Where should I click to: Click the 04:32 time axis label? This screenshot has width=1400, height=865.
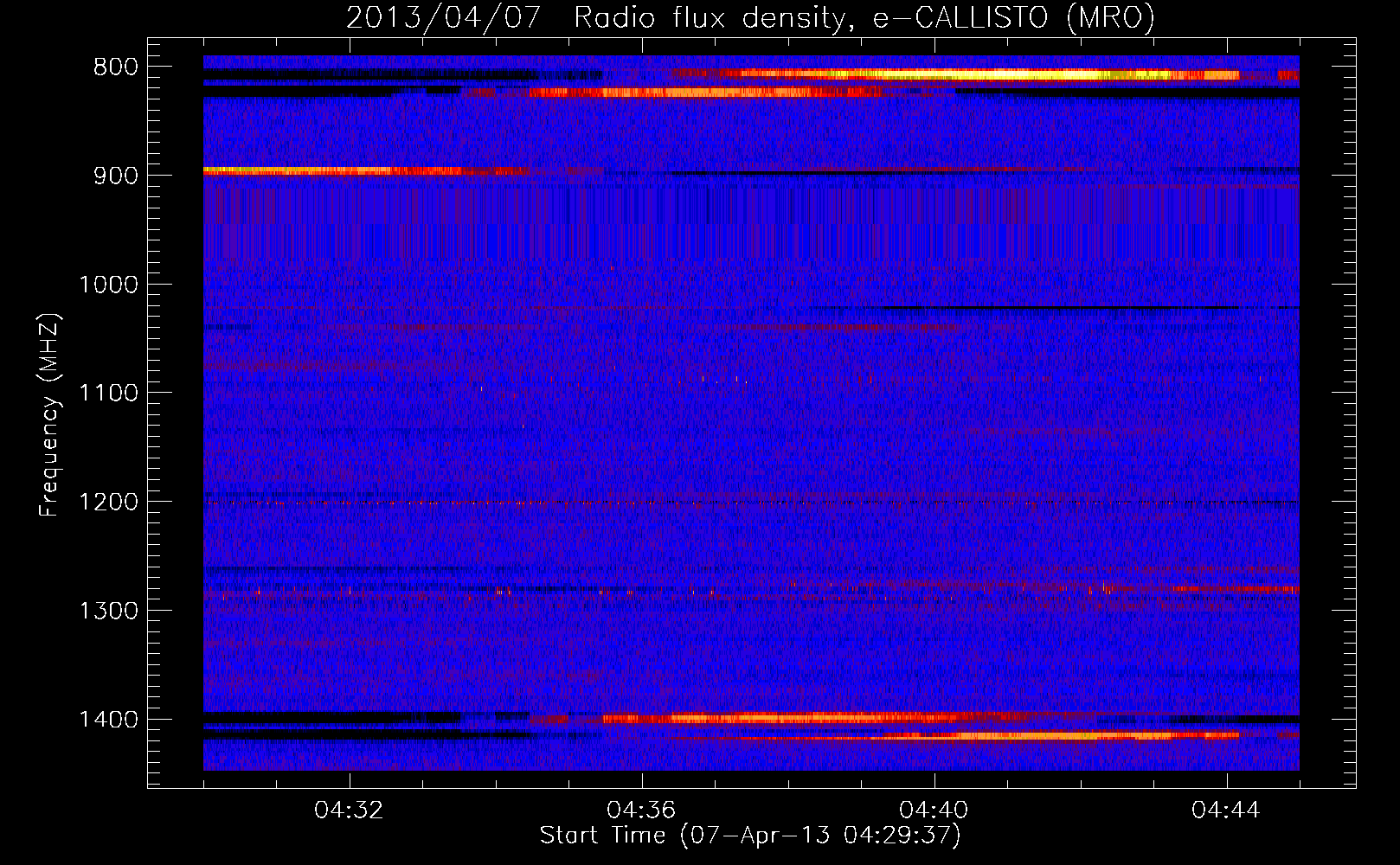[x=350, y=811]
